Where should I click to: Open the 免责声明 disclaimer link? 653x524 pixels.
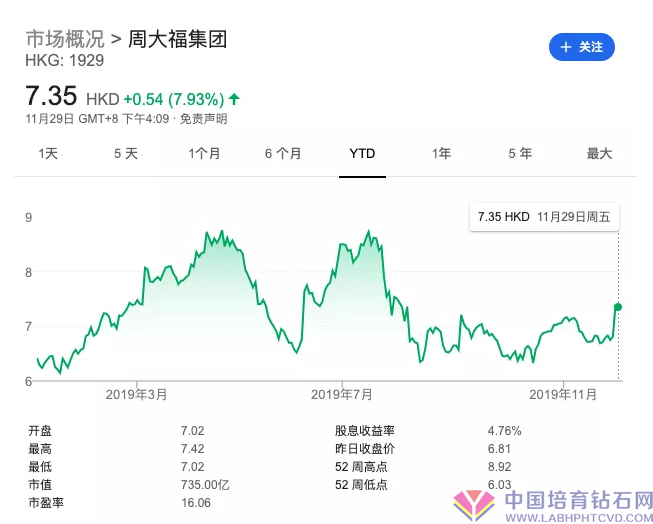coord(203,119)
